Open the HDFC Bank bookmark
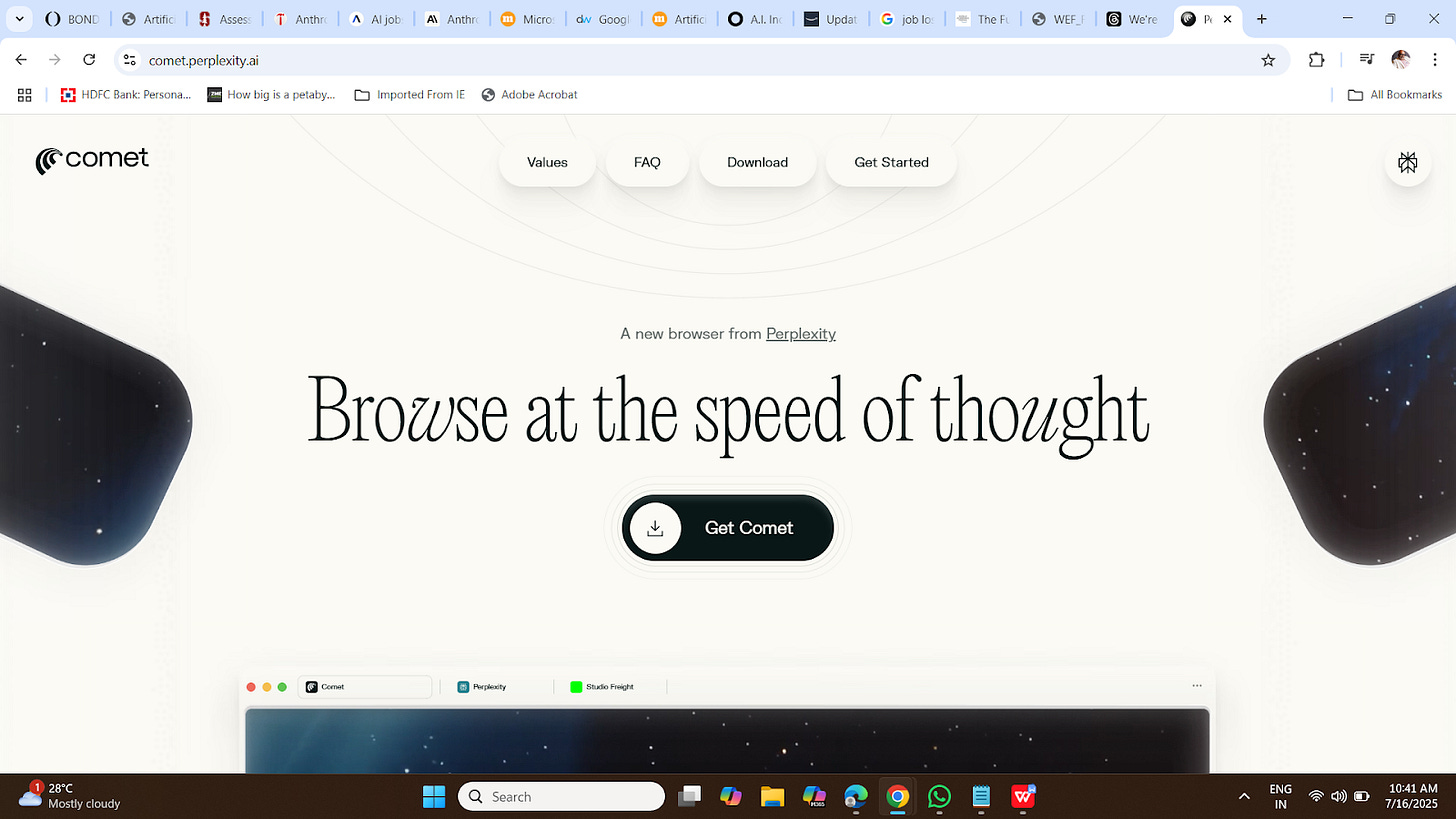 126,95
